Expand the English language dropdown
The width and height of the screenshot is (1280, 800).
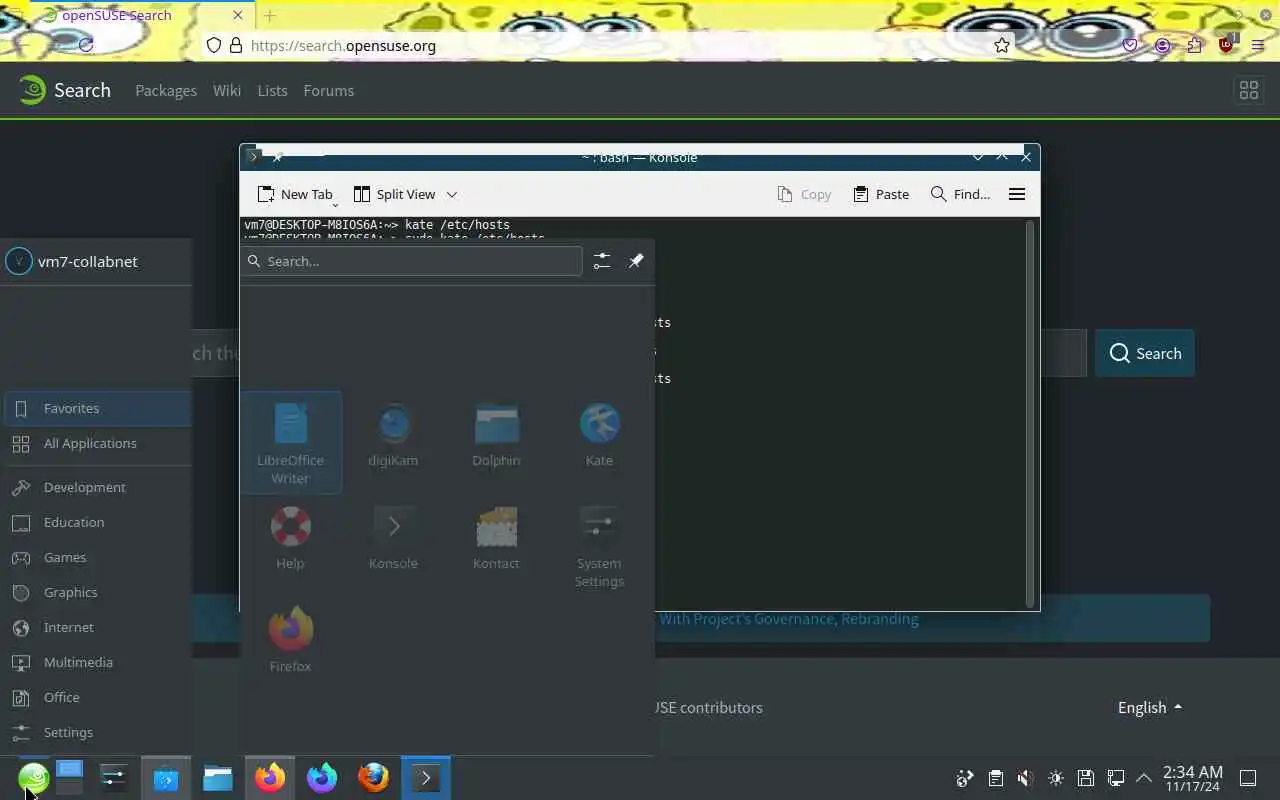point(1150,707)
